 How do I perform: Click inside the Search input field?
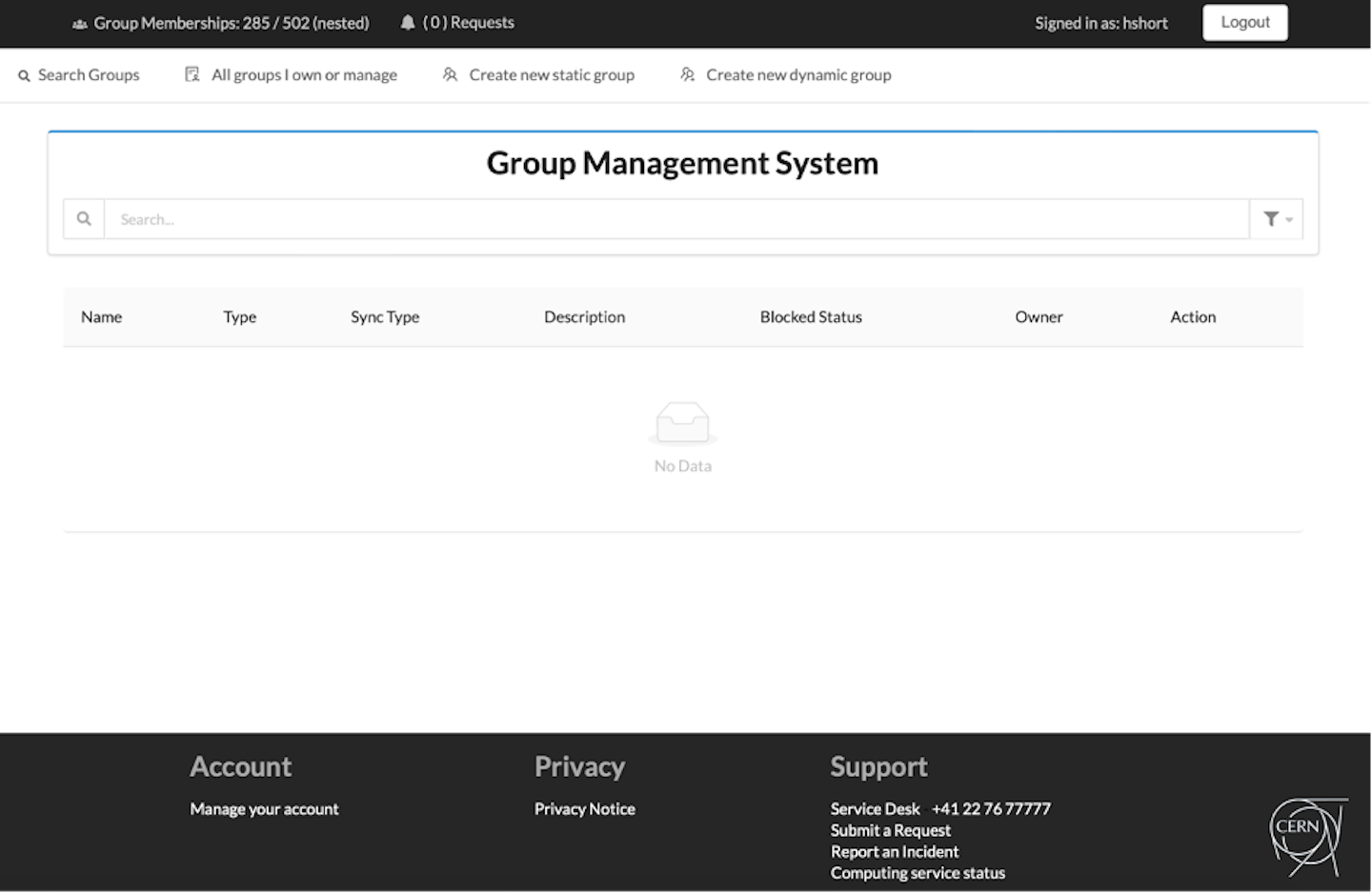click(x=667, y=218)
